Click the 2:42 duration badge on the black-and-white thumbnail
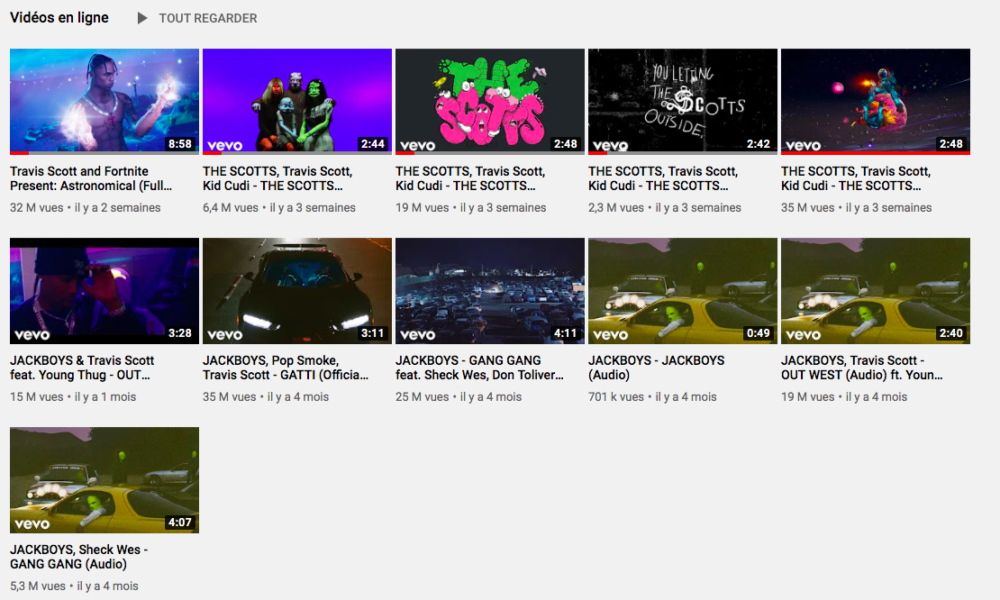Image resolution: width=1000 pixels, height=600 pixels. coord(758,144)
